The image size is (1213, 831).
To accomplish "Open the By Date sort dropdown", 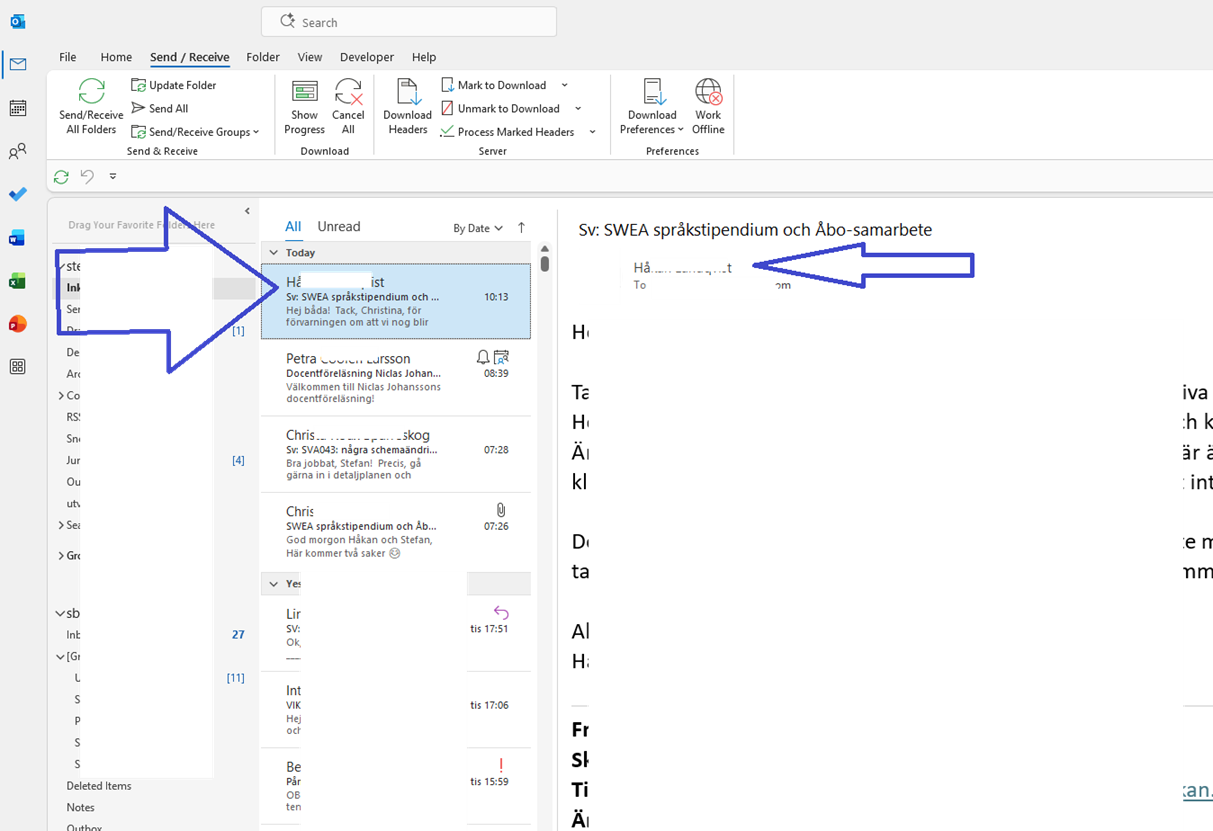I will coord(478,228).
